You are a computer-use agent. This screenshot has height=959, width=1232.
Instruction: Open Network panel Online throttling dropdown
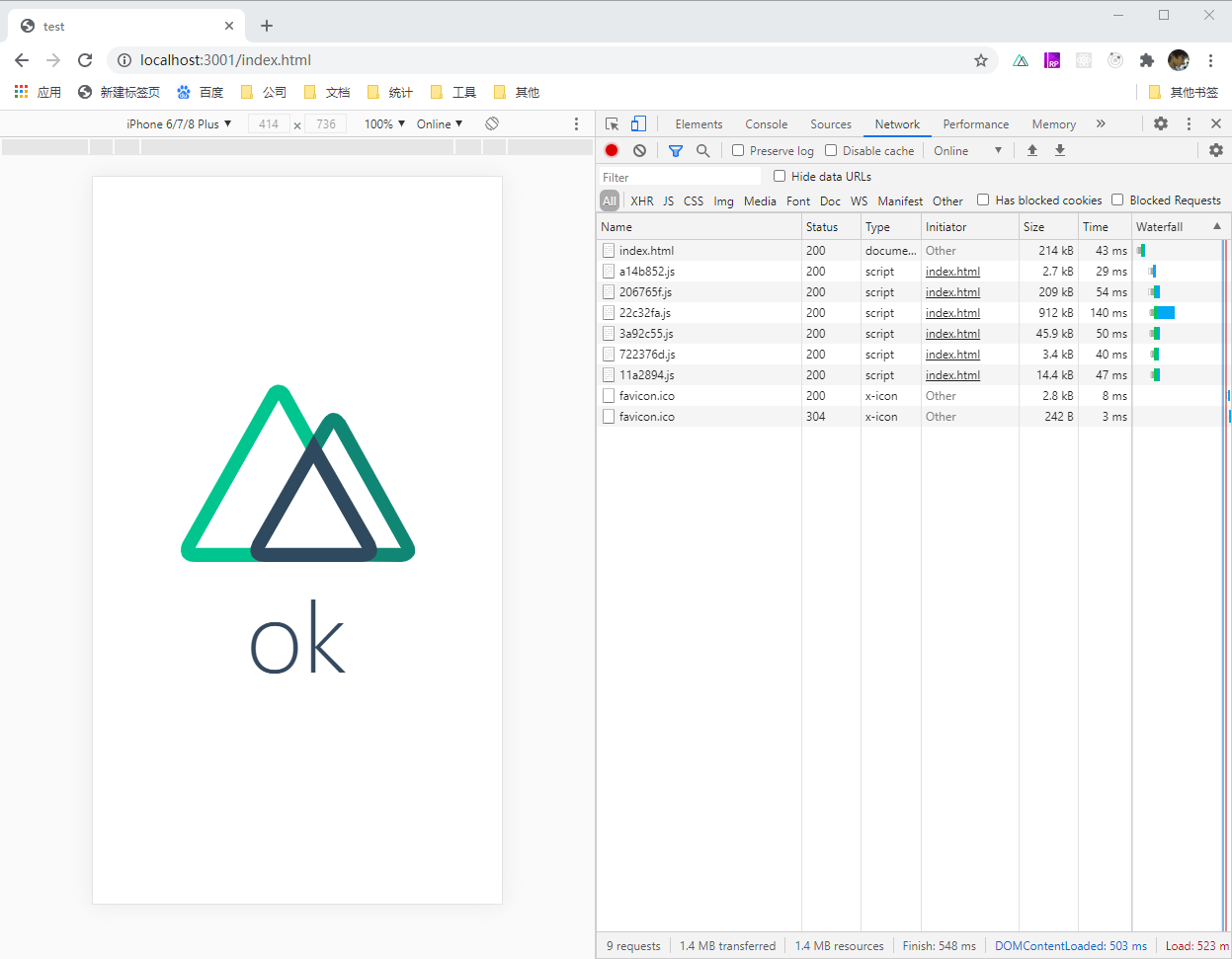pos(968,150)
